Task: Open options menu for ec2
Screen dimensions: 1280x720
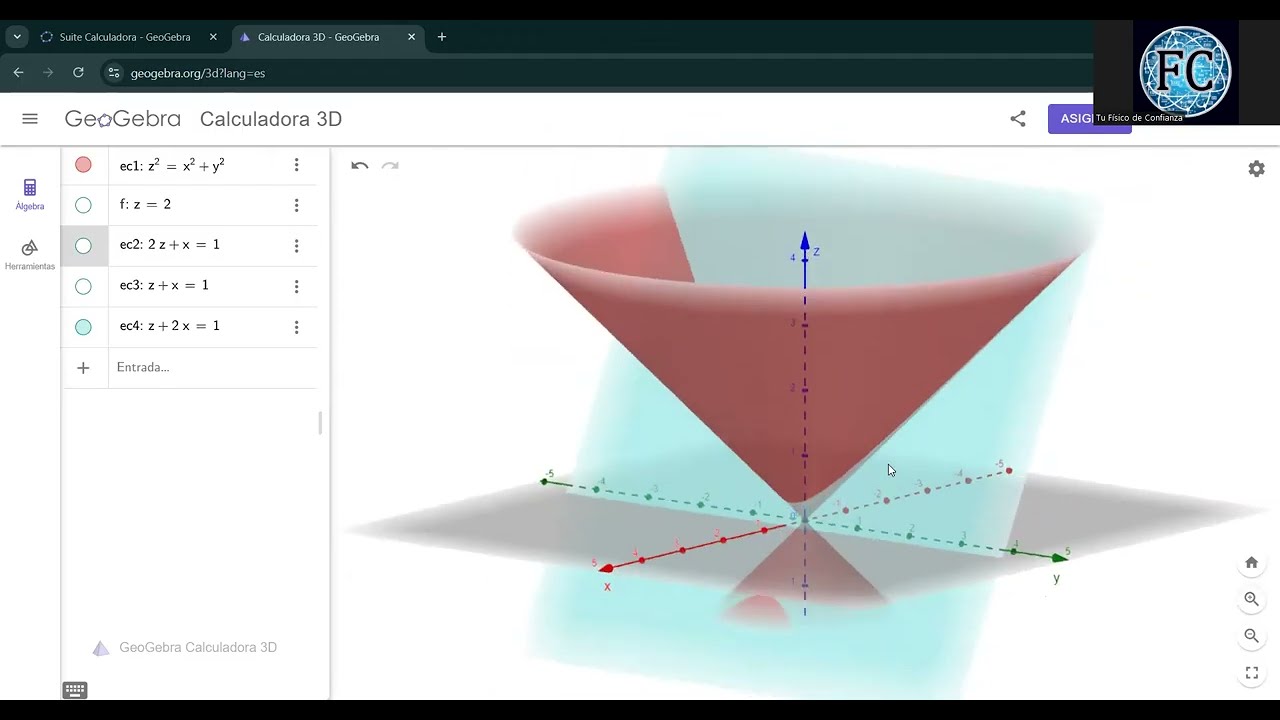Action: [x=296, y=246]
